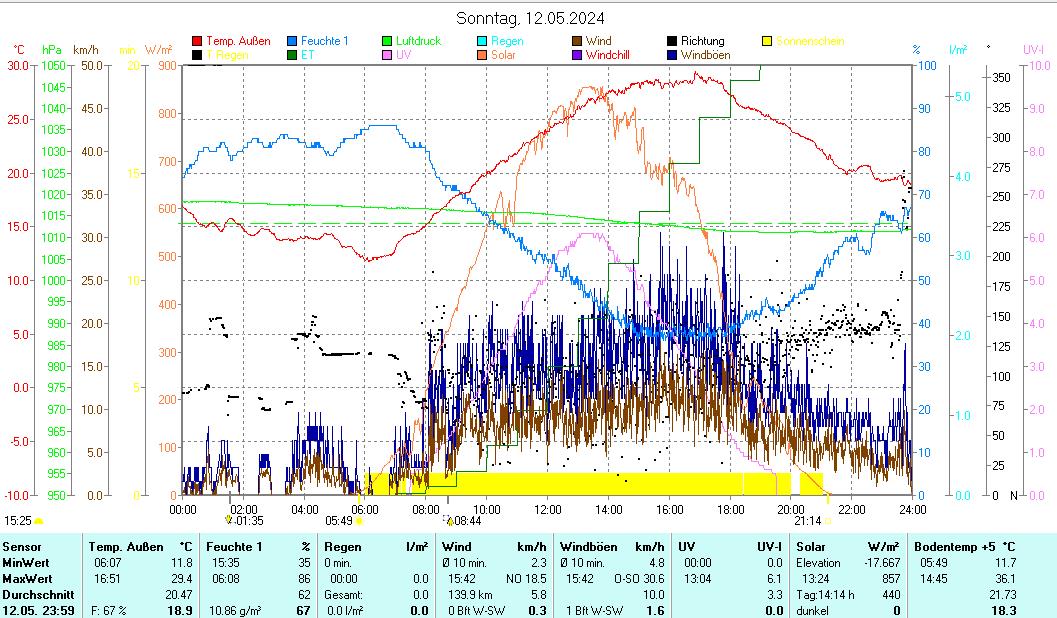Click the day length Tag:14:14 h

click(825, 595)
